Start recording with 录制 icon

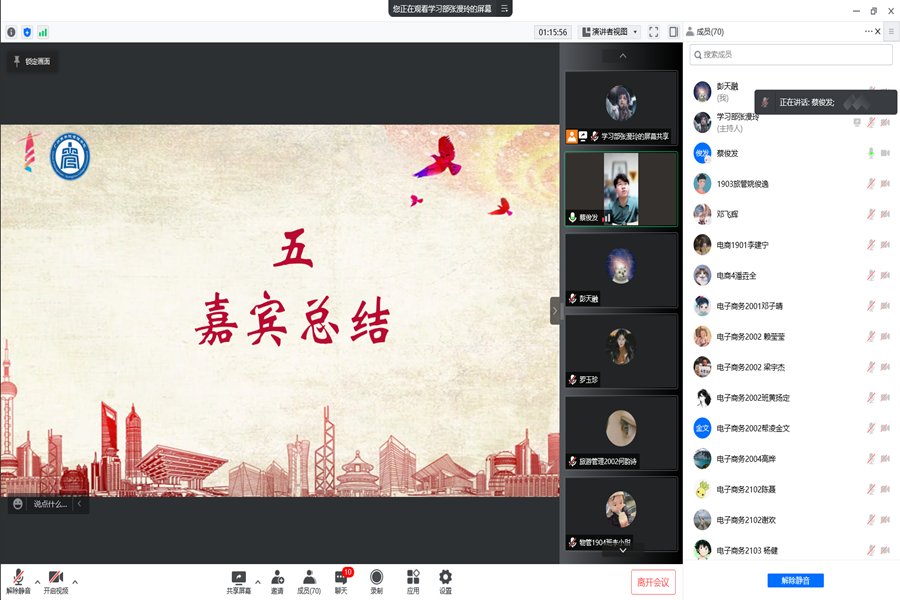376,579
